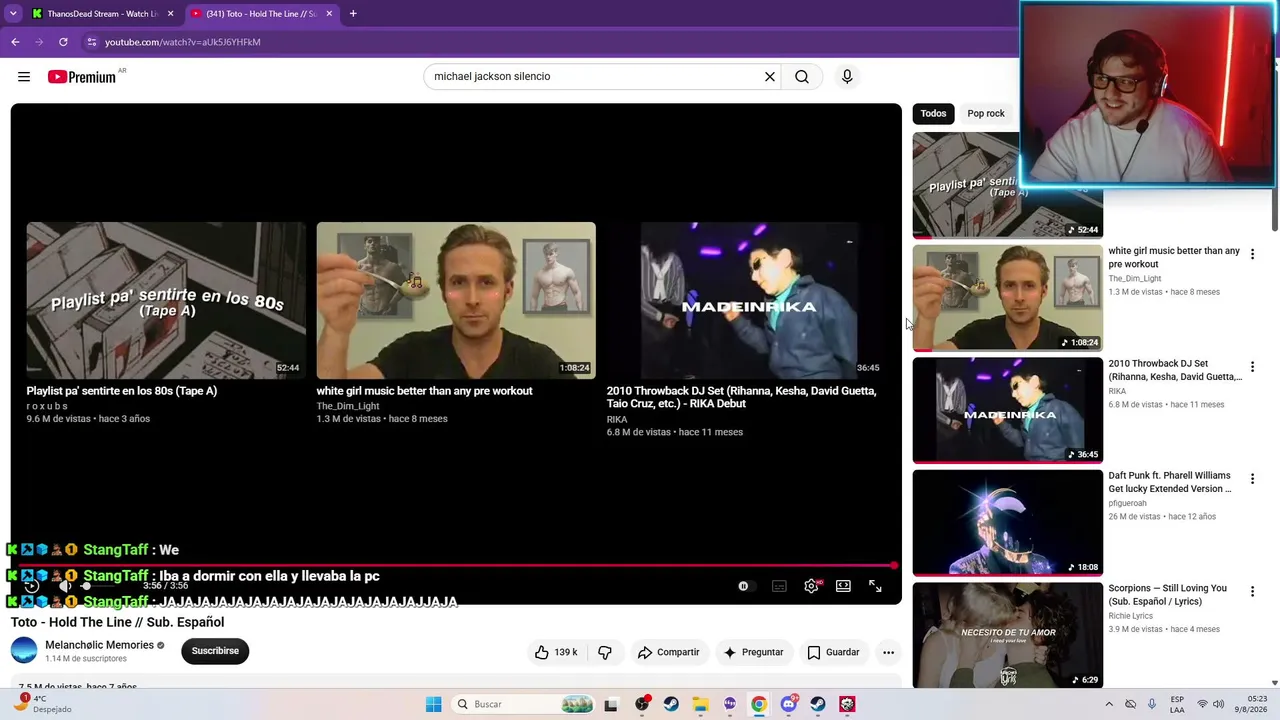Open sidebar 2010 Throwback DJ Set thumbnail
This screenshot has width=1280, height=720.
[1007, 410]
